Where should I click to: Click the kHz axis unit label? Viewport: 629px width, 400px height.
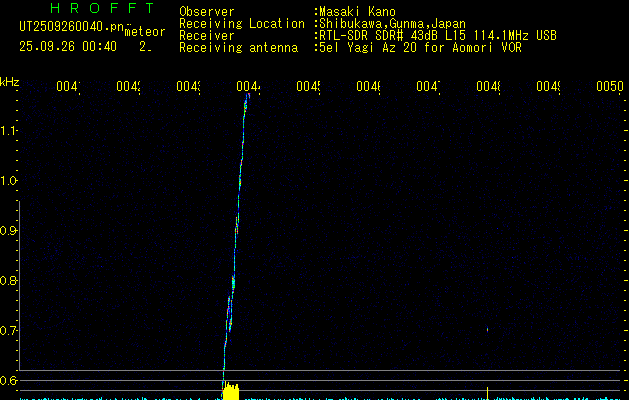tap(10, 81)
